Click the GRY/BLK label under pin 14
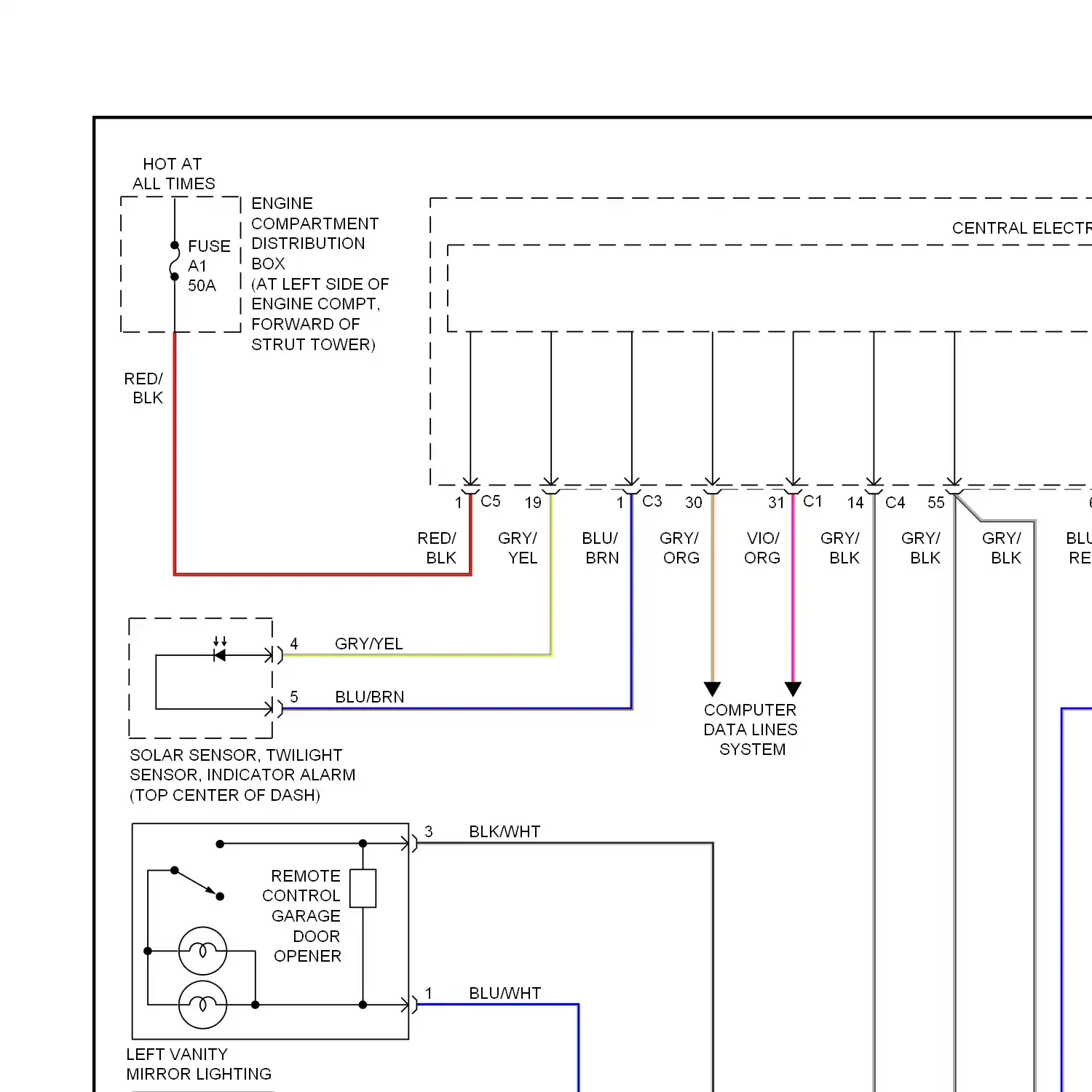The width and height of the screenshot is (1092, 1092). point(840,547)
